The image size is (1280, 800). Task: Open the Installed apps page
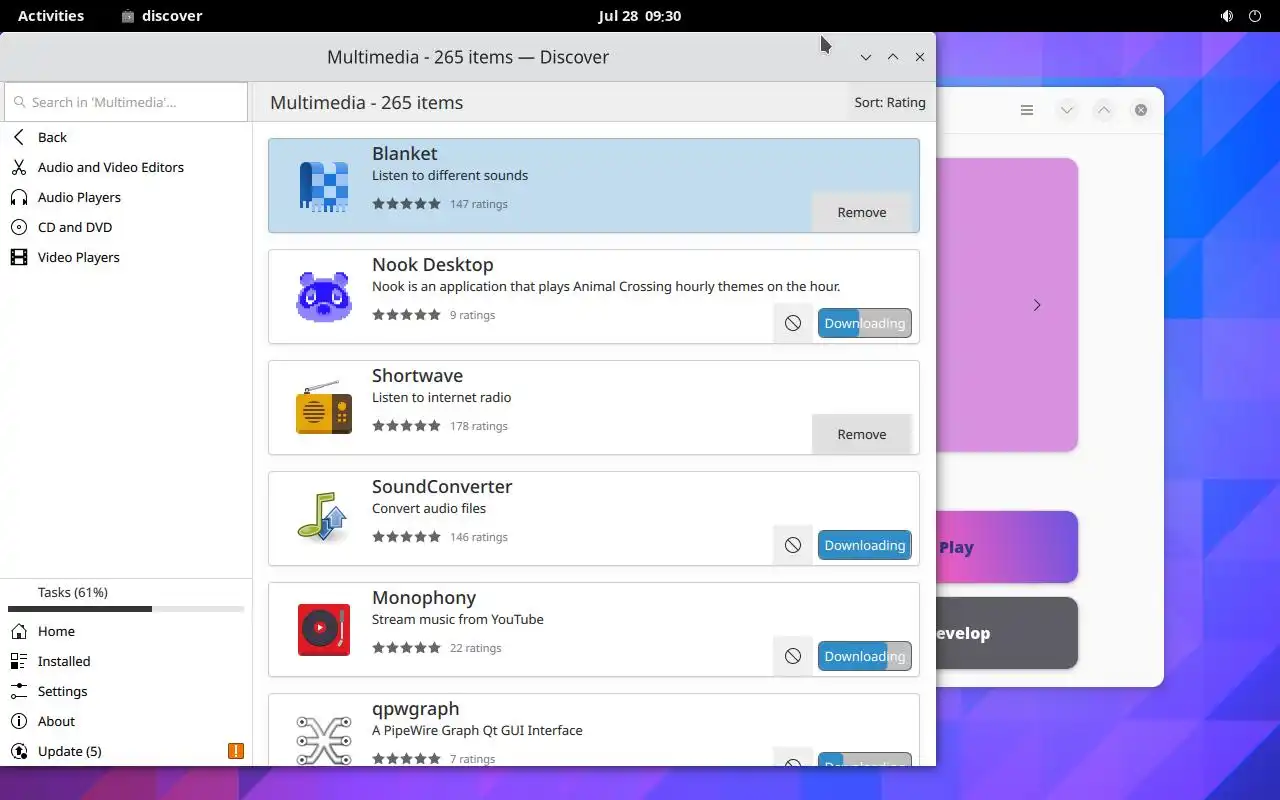coord(126,661)
